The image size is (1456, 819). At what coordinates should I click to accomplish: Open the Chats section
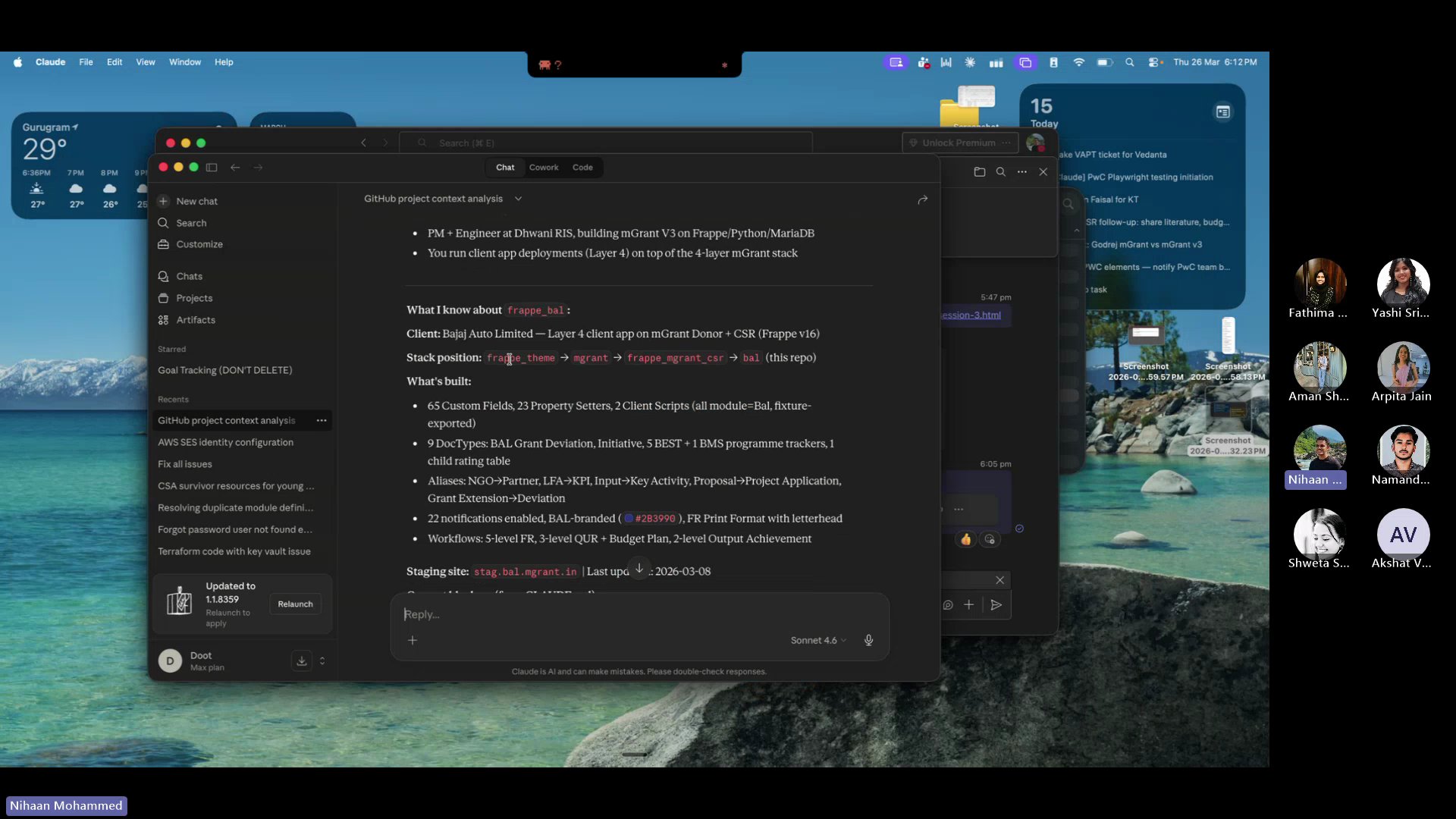click(x=190, y=276)
